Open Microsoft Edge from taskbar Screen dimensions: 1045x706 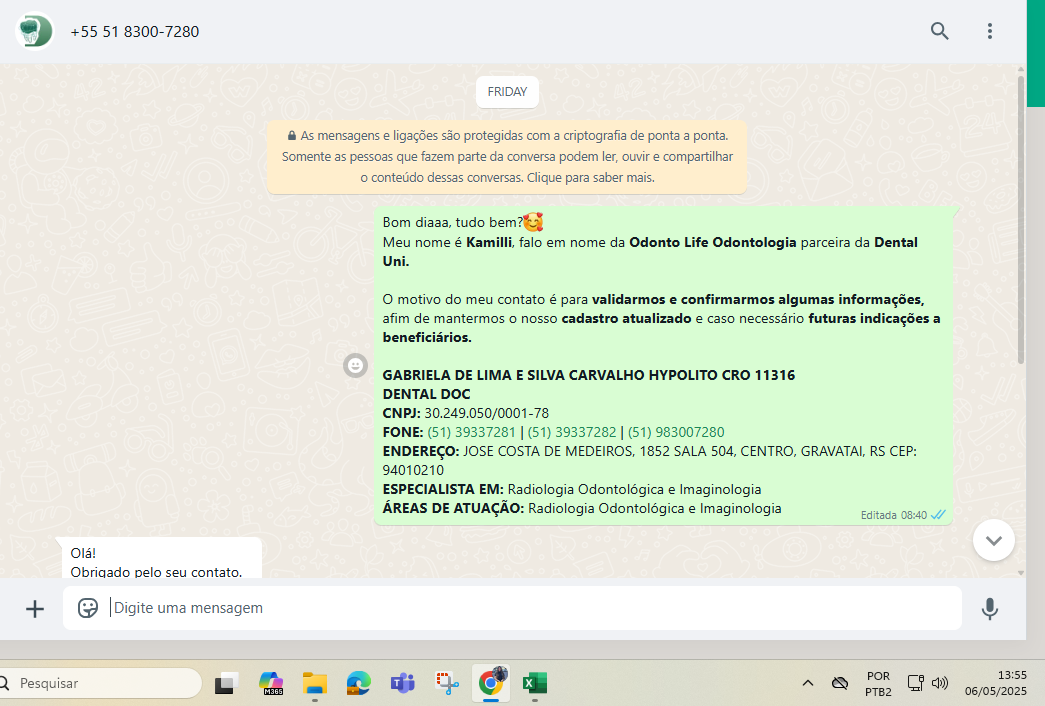(359, 683)
